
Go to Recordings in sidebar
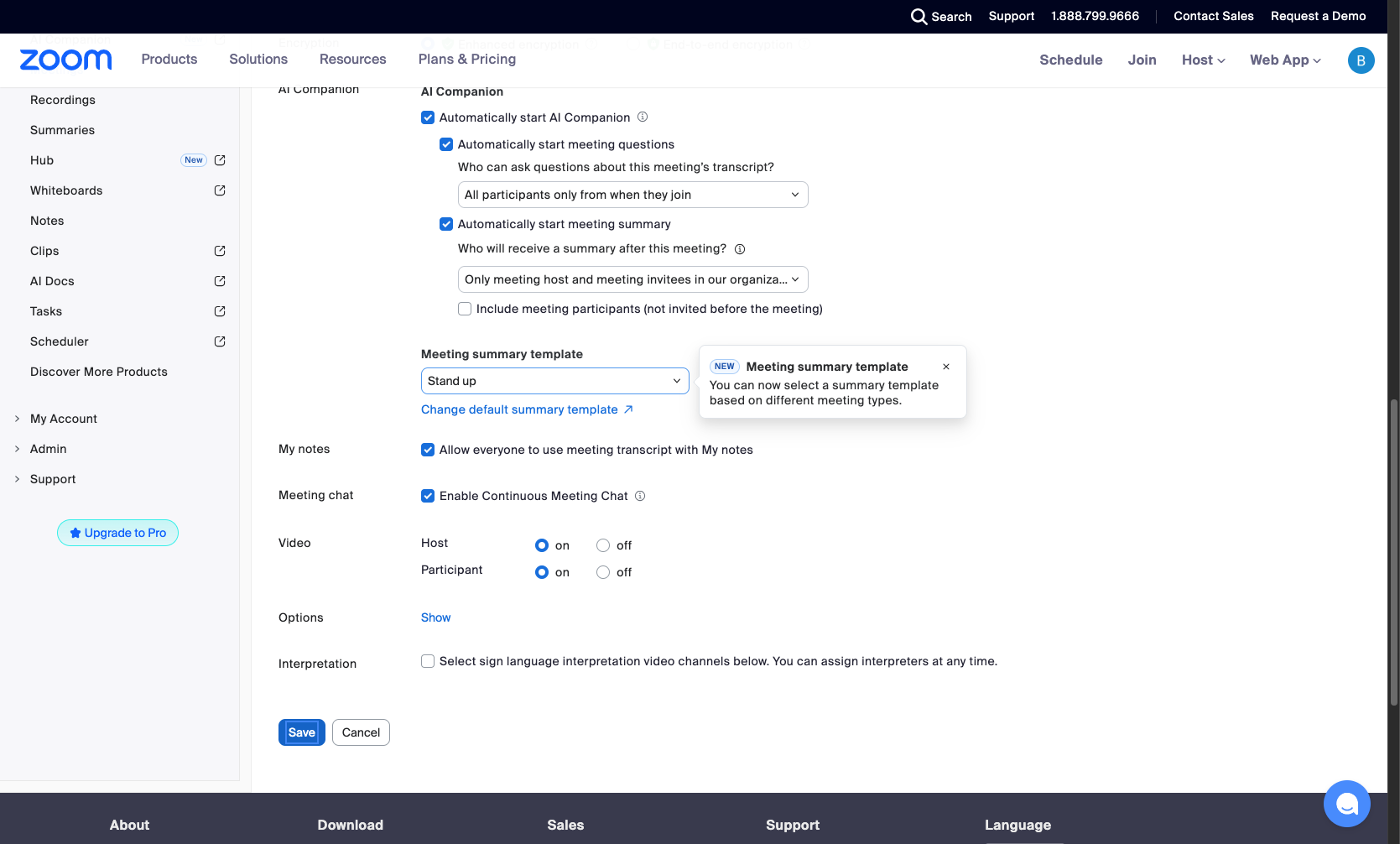63,100
